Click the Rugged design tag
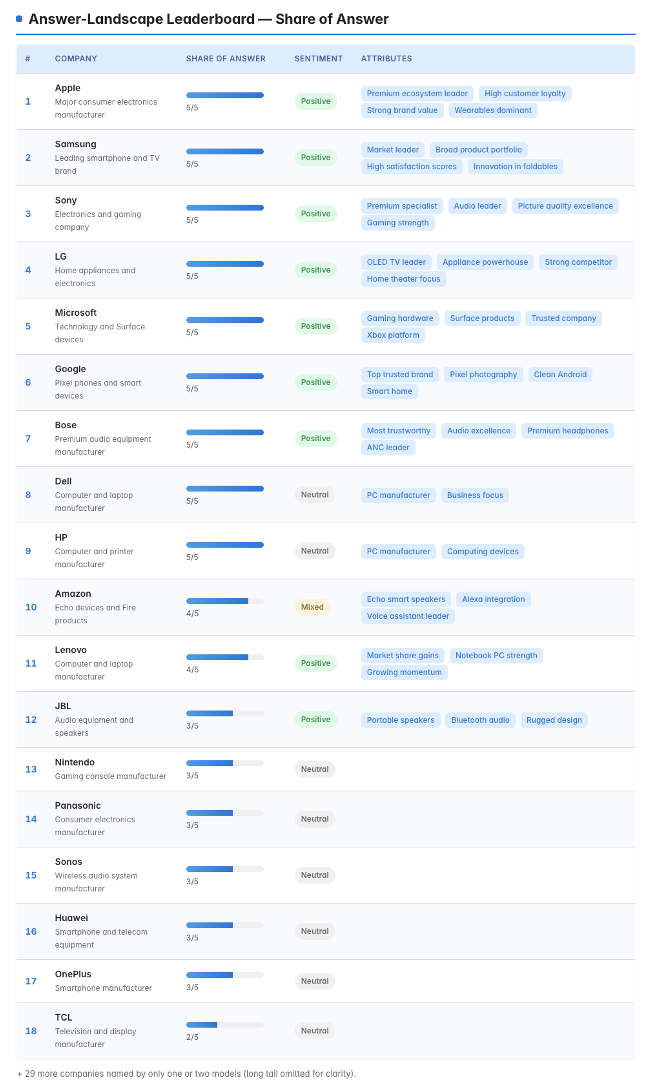The width and height of the screenshot is (671, 1080). (554, 720)
